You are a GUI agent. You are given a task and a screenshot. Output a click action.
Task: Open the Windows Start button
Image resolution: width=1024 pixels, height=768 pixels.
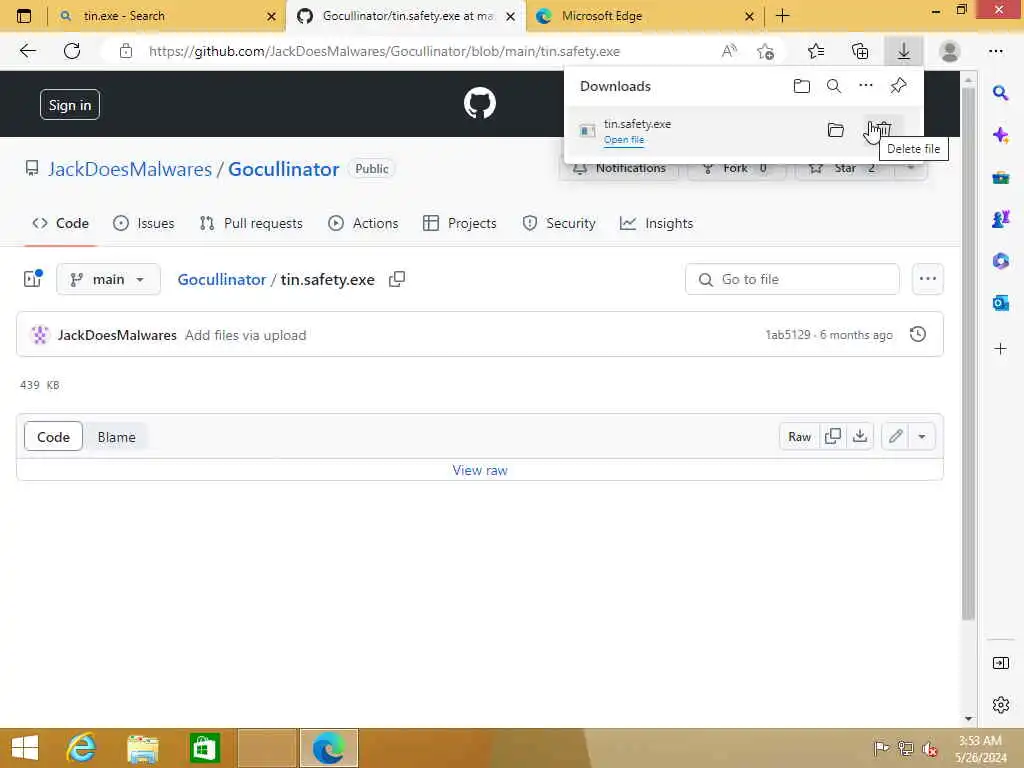(x=25, y=748)
